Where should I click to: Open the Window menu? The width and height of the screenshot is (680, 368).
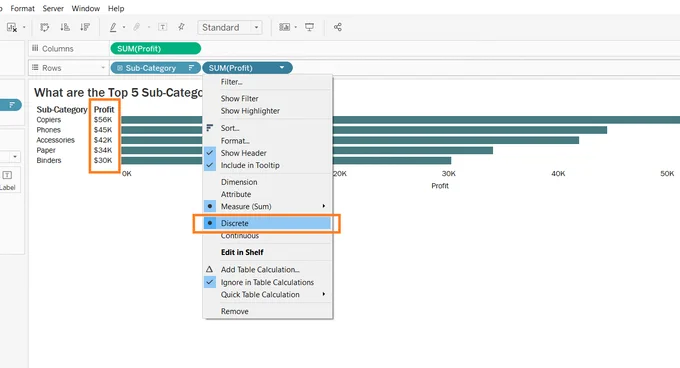[x=86, y=8]
